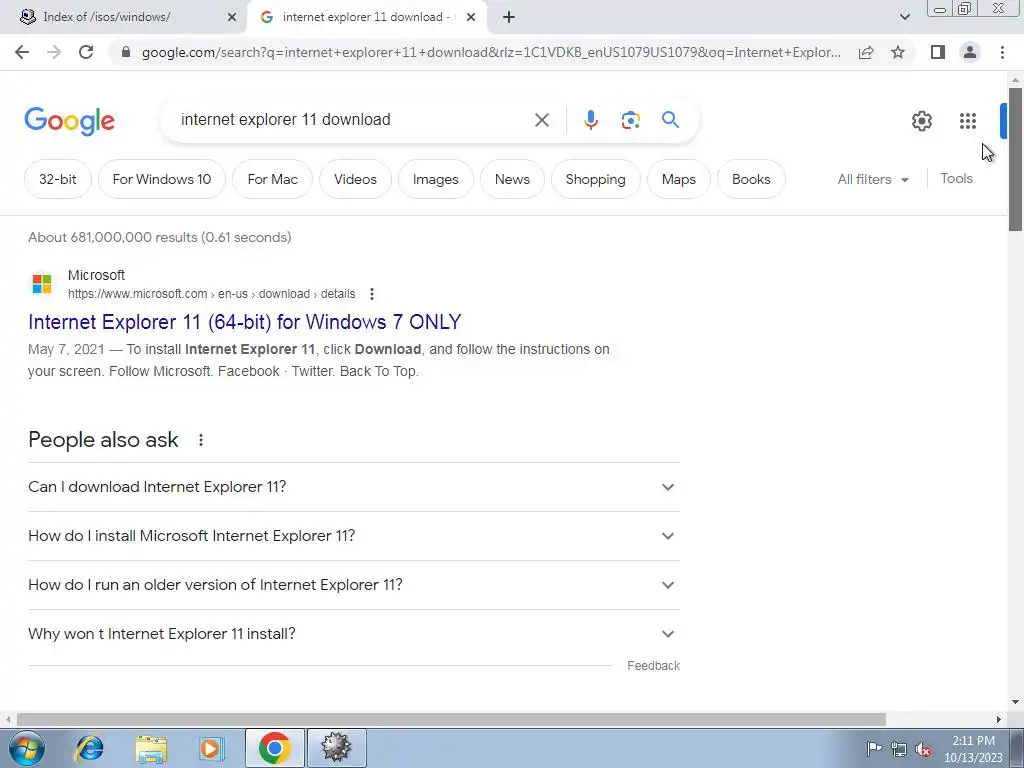Switch to Chrome in the taskbar
Image resolution: width=1024 pixels, height=768 pixels.
(274, 748)
